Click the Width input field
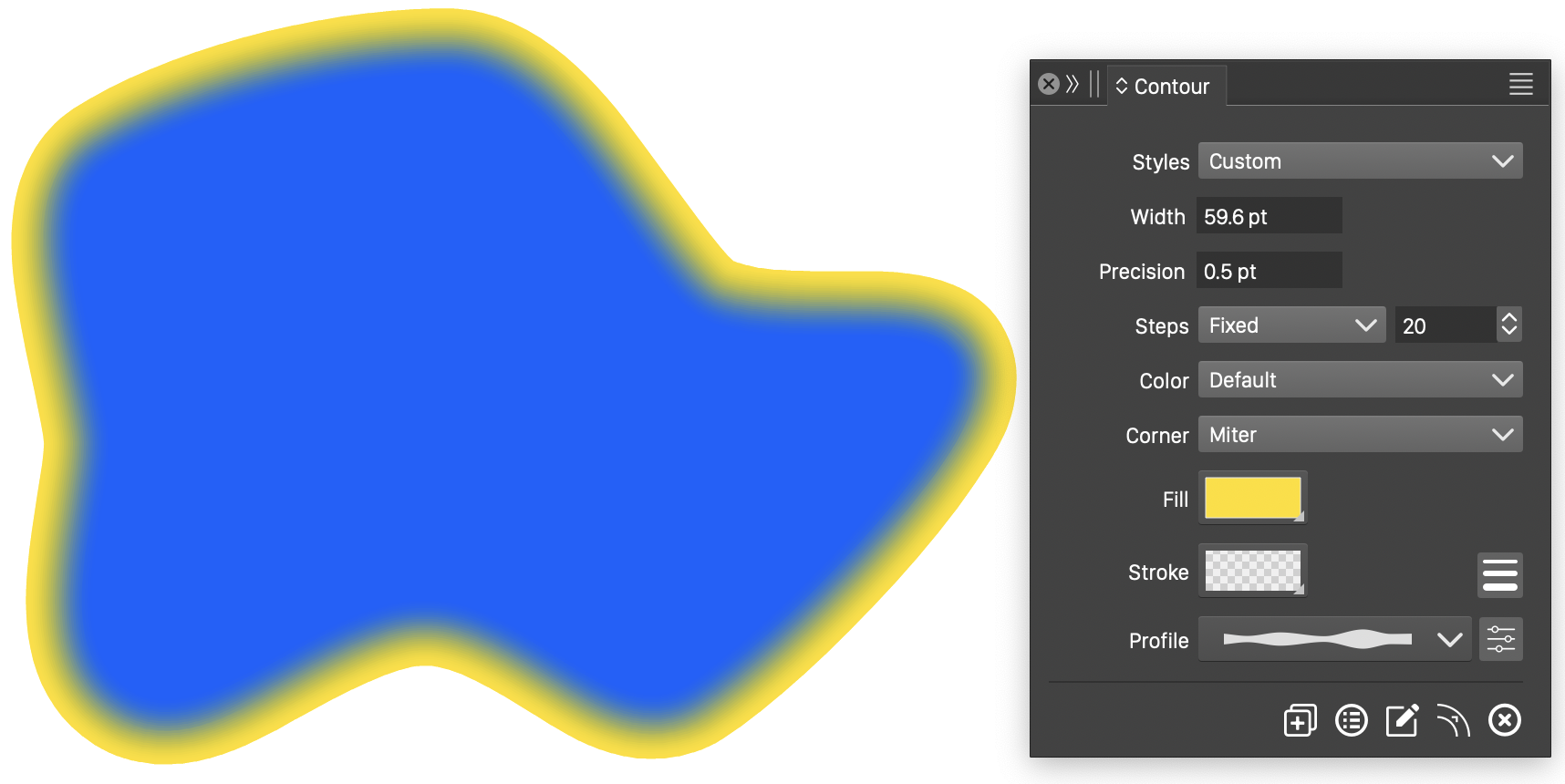 (x=1269, y=216)
